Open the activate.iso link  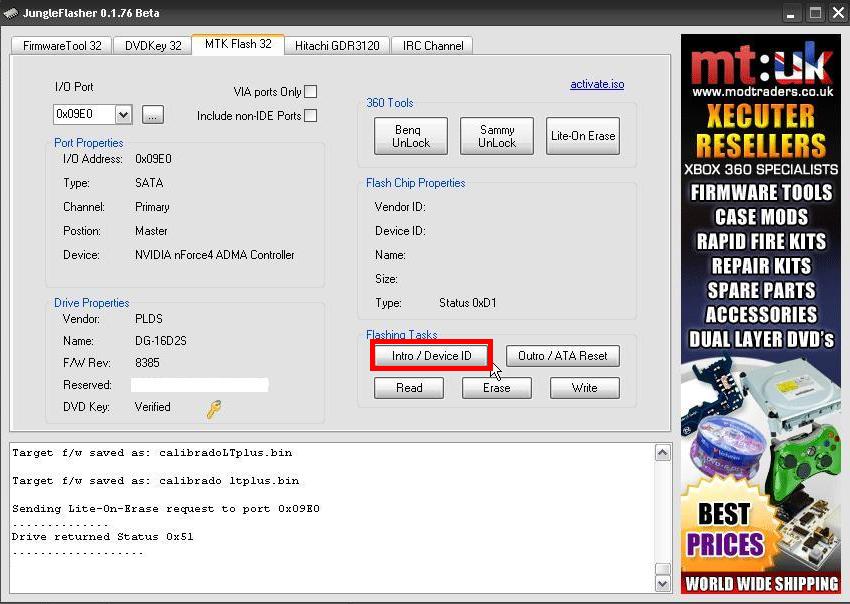597,85
